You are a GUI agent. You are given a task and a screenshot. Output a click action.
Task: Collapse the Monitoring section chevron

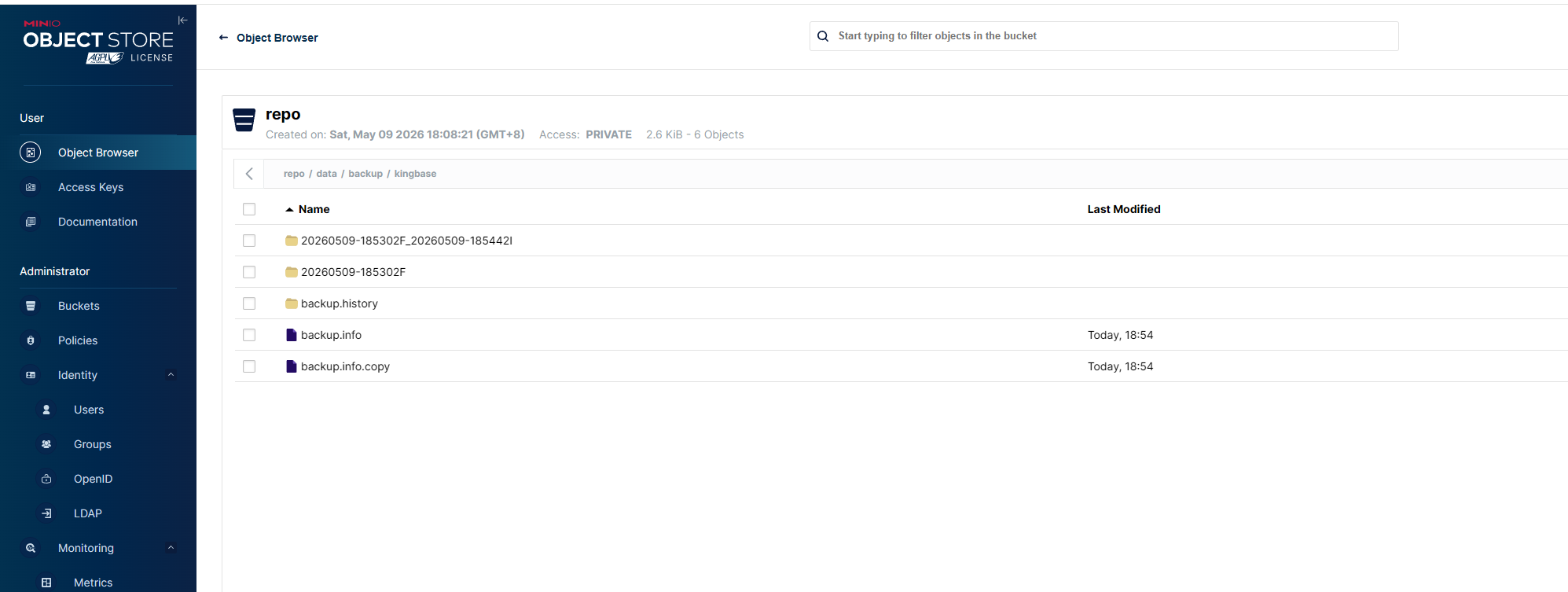pyautogui.click(x=171, y=548)
